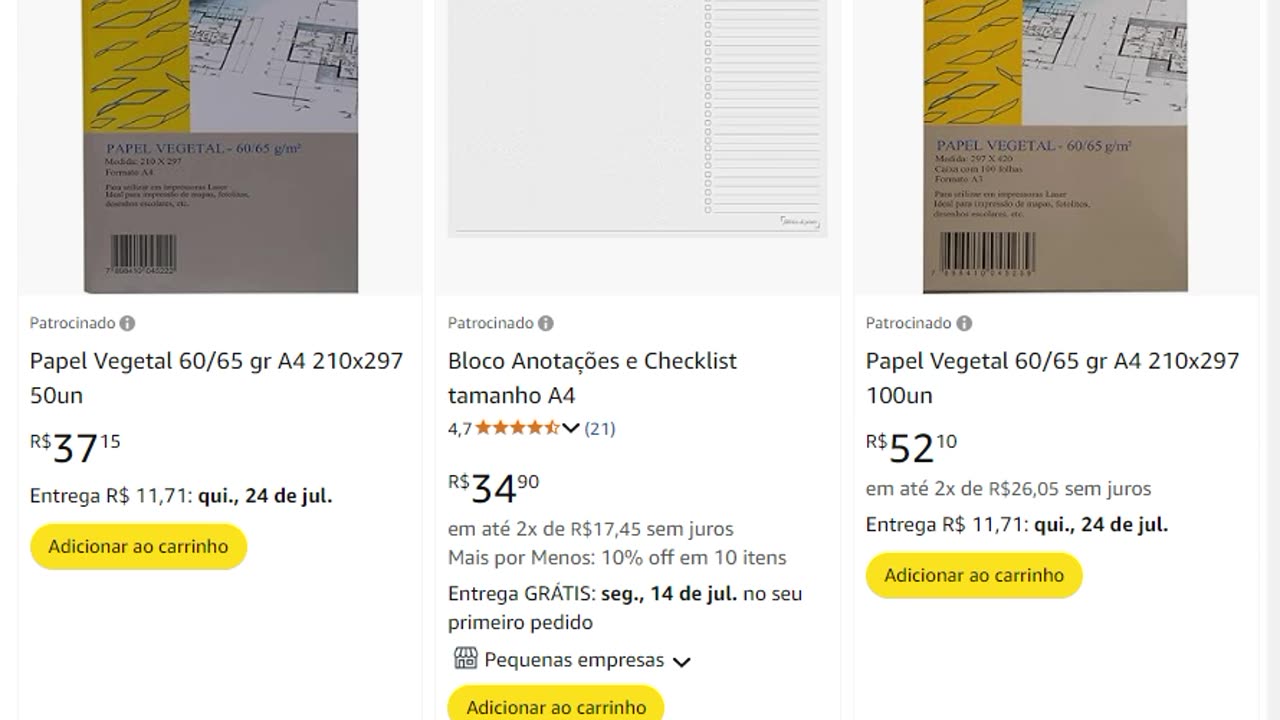The width and height of the screenshot is (1280, 720).
Task: Add Papel Vegetal 100un to cart
Action: tap(974, 576)
